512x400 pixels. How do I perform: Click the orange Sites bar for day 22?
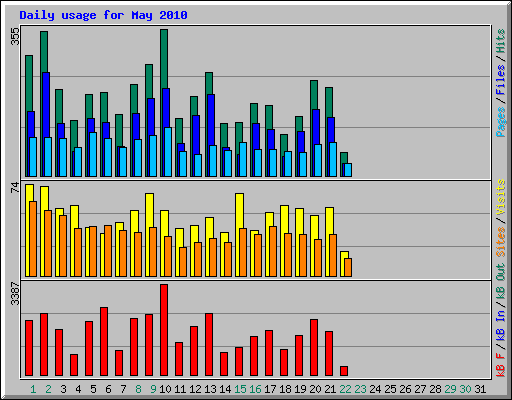[348, 267]
